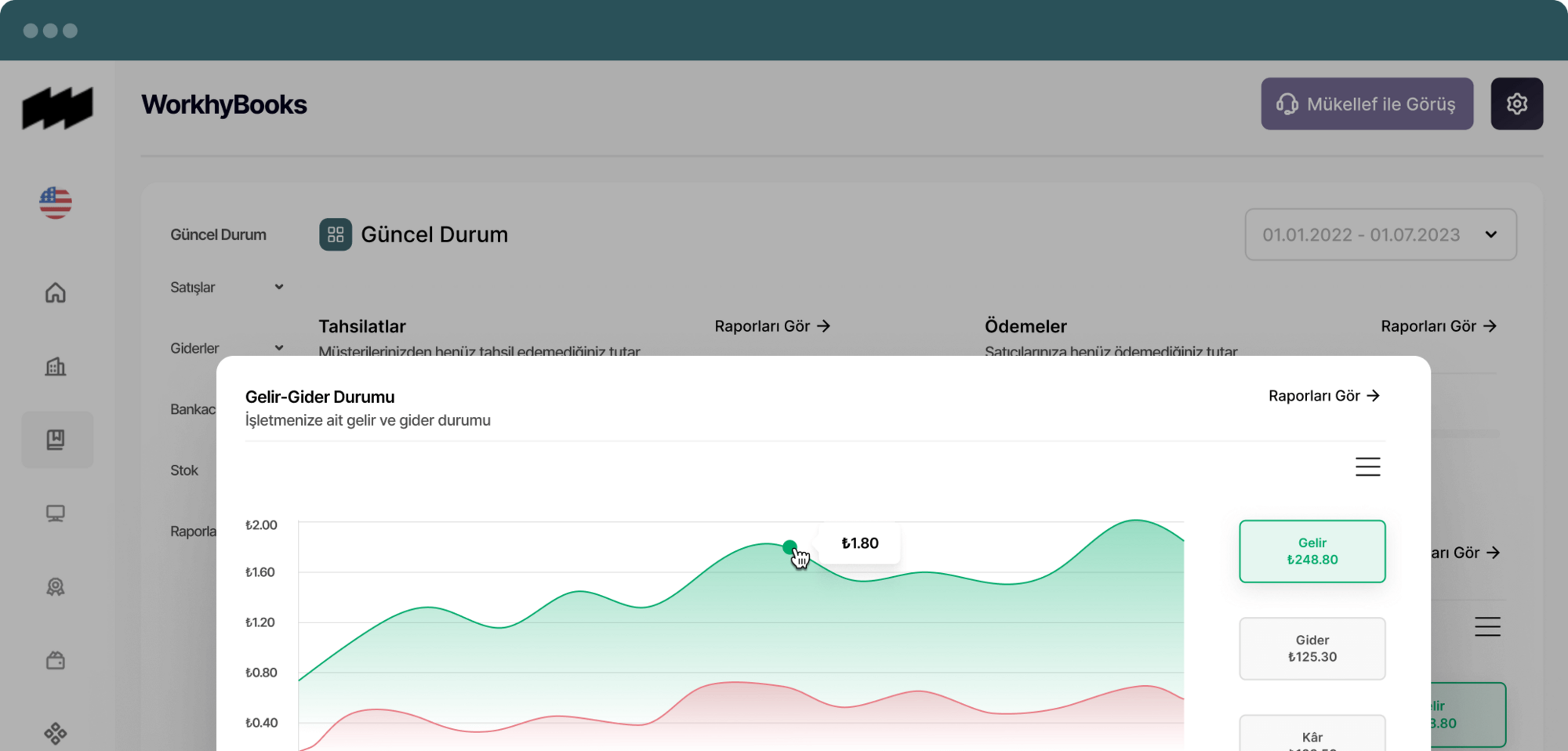Select the highlighted books icon in sidebar
This screenshot has height=751, width=1568.
[57, 440]
